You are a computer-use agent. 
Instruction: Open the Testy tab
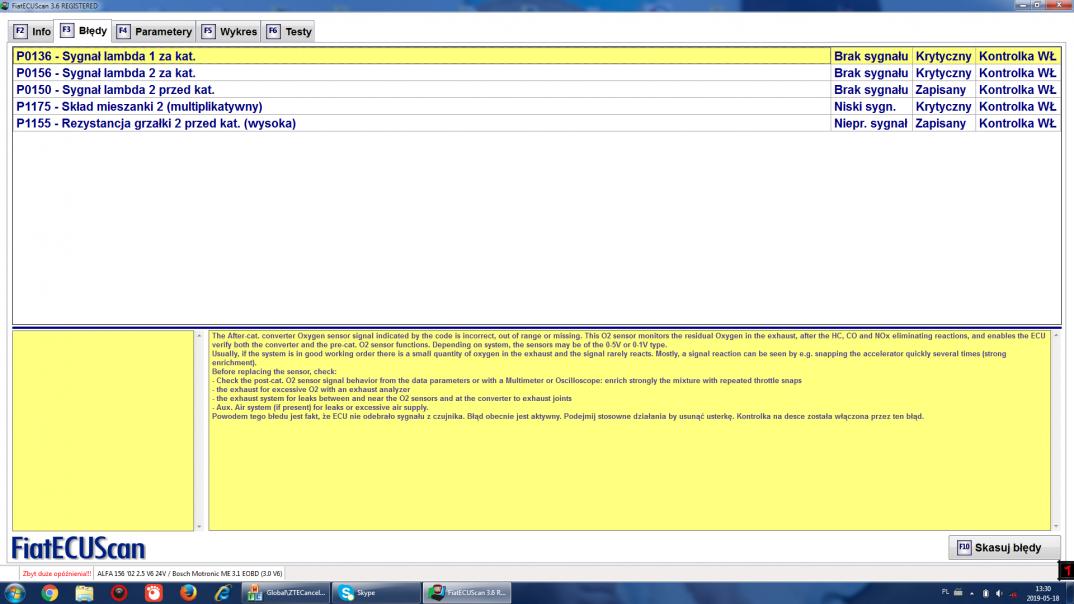coord(289,32)
